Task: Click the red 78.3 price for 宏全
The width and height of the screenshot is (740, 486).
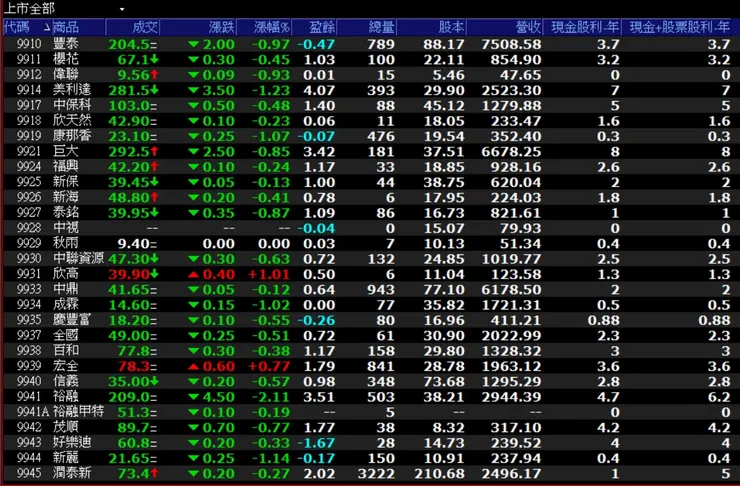Action: pyautogui.click(x=134, y=366)
